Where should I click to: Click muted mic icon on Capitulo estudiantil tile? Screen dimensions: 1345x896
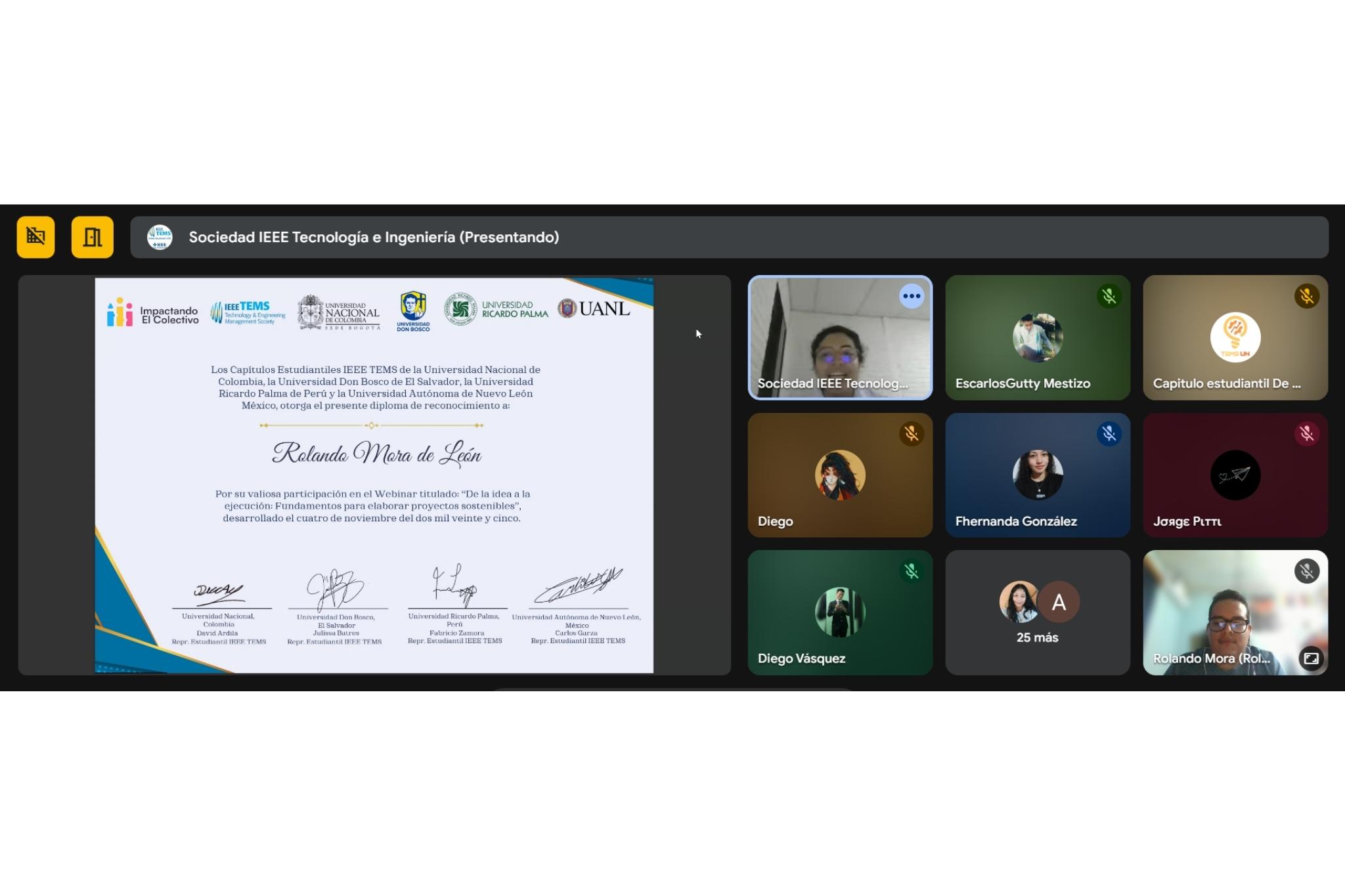click(x=1306, y=296)
